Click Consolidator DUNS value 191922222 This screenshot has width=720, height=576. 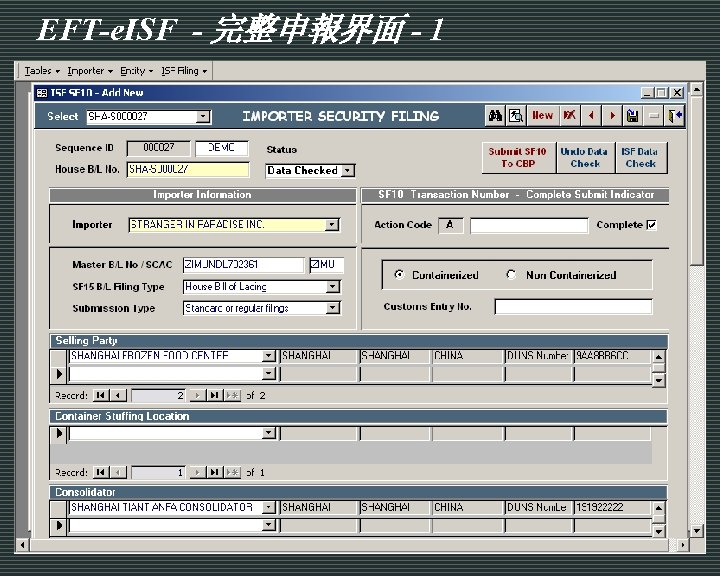[613, 508]
